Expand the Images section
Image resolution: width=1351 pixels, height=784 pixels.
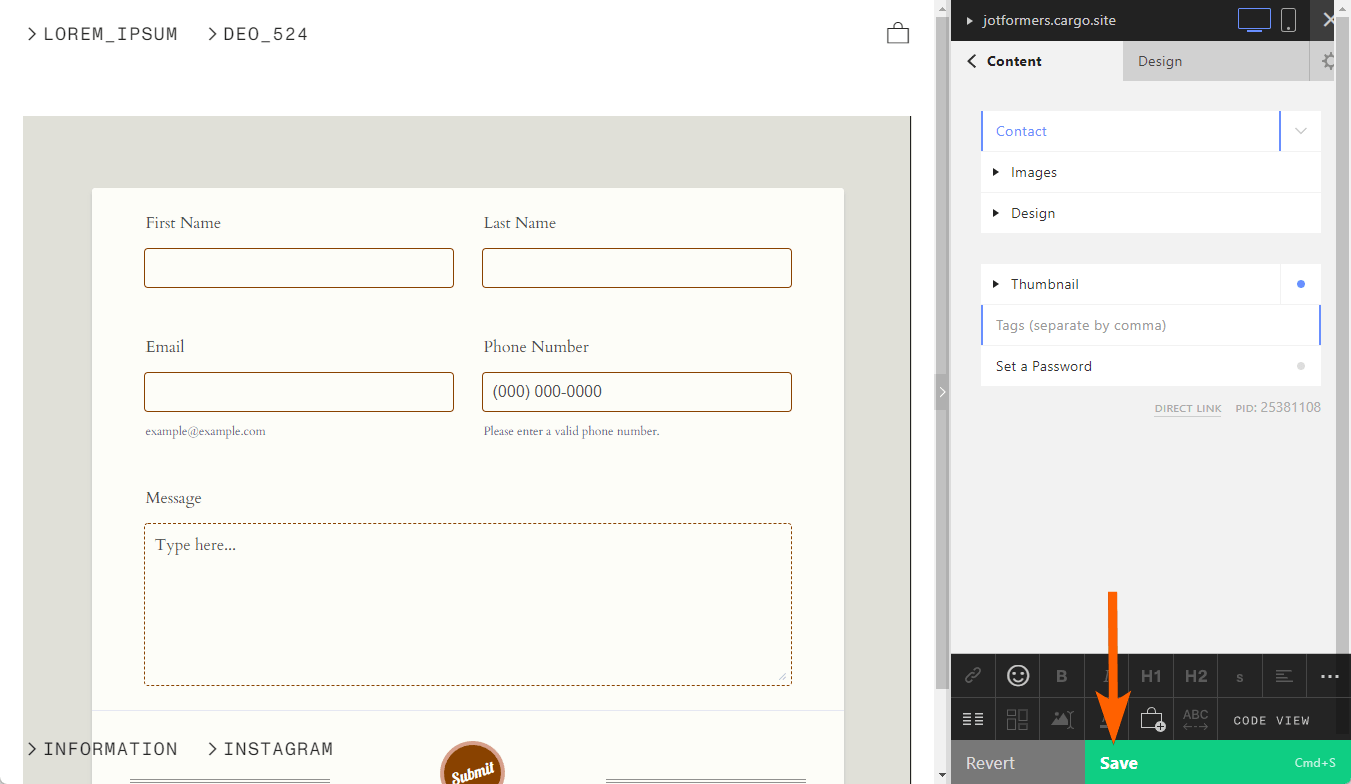pyautogui.click(x=1033, y=172)
